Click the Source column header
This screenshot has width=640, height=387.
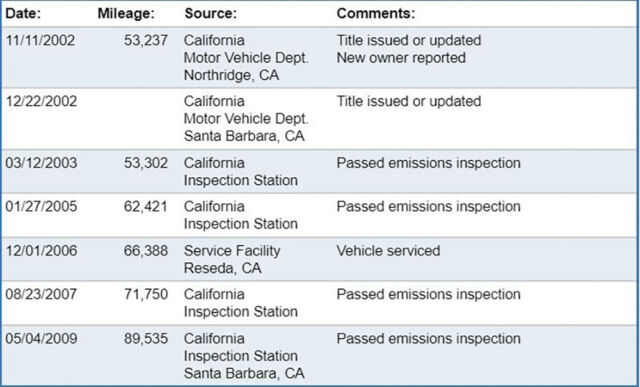click(211, 14)
